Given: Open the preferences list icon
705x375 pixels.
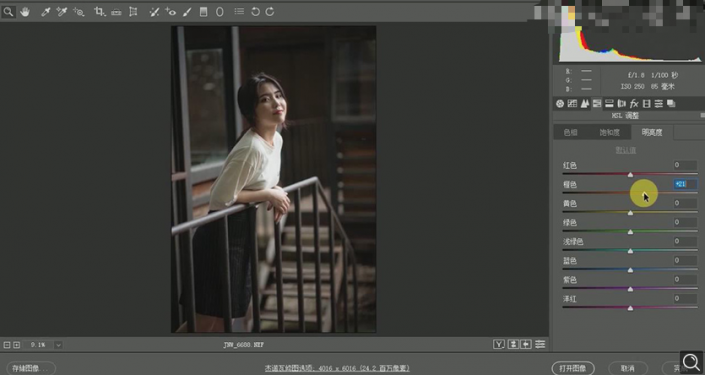Looking at the screenshot, I should tap(239, 12).
